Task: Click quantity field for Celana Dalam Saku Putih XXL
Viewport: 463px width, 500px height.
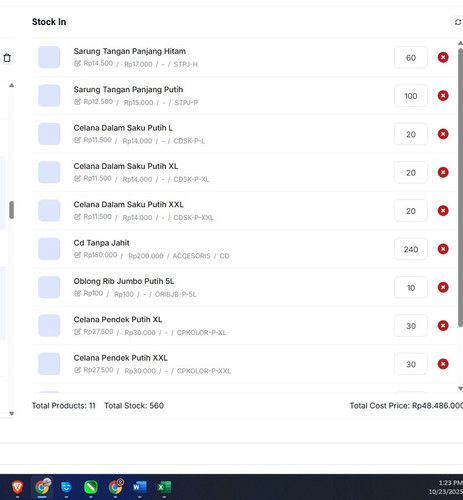Action: tap(411, 211)
